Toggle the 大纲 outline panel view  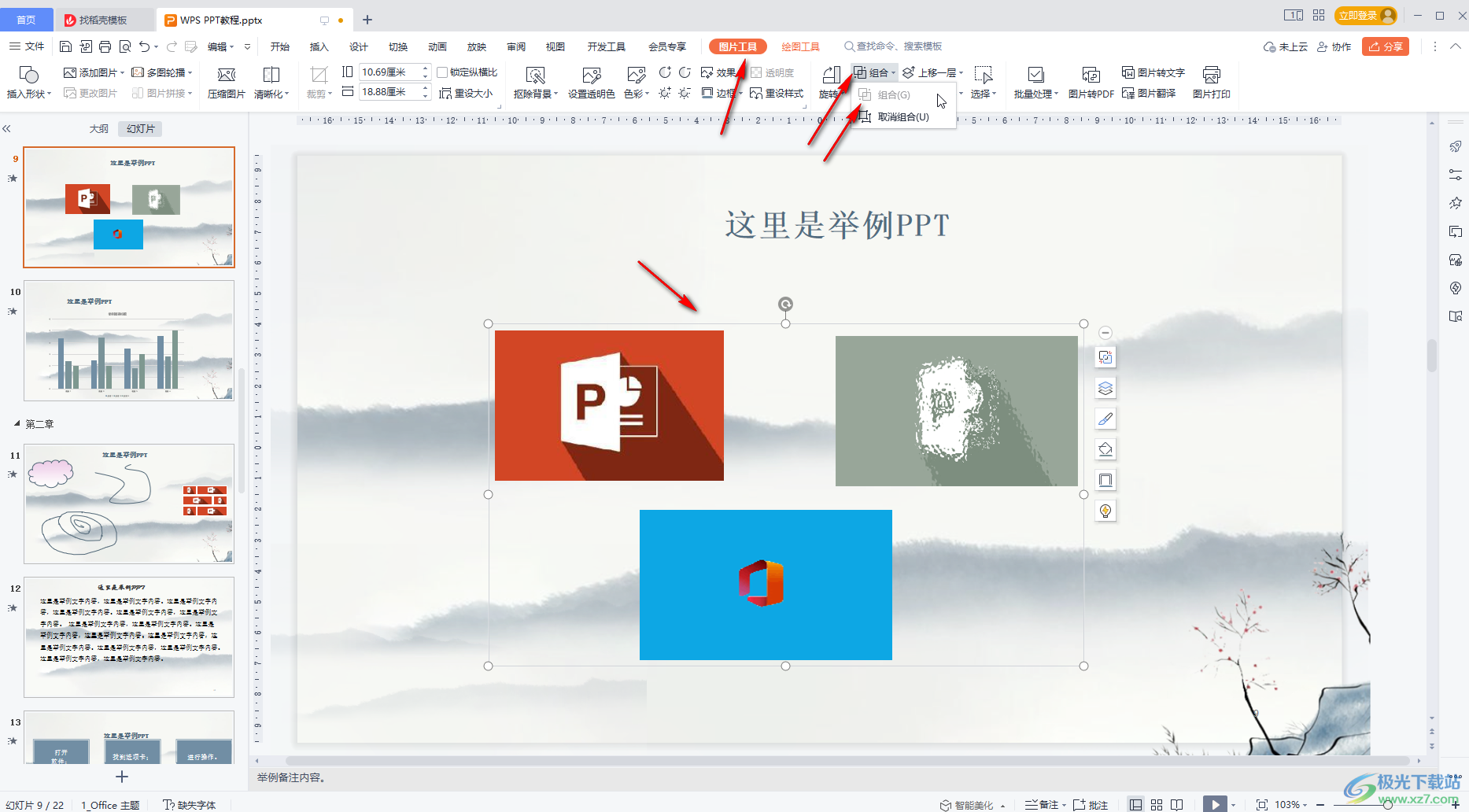point(98,128)
